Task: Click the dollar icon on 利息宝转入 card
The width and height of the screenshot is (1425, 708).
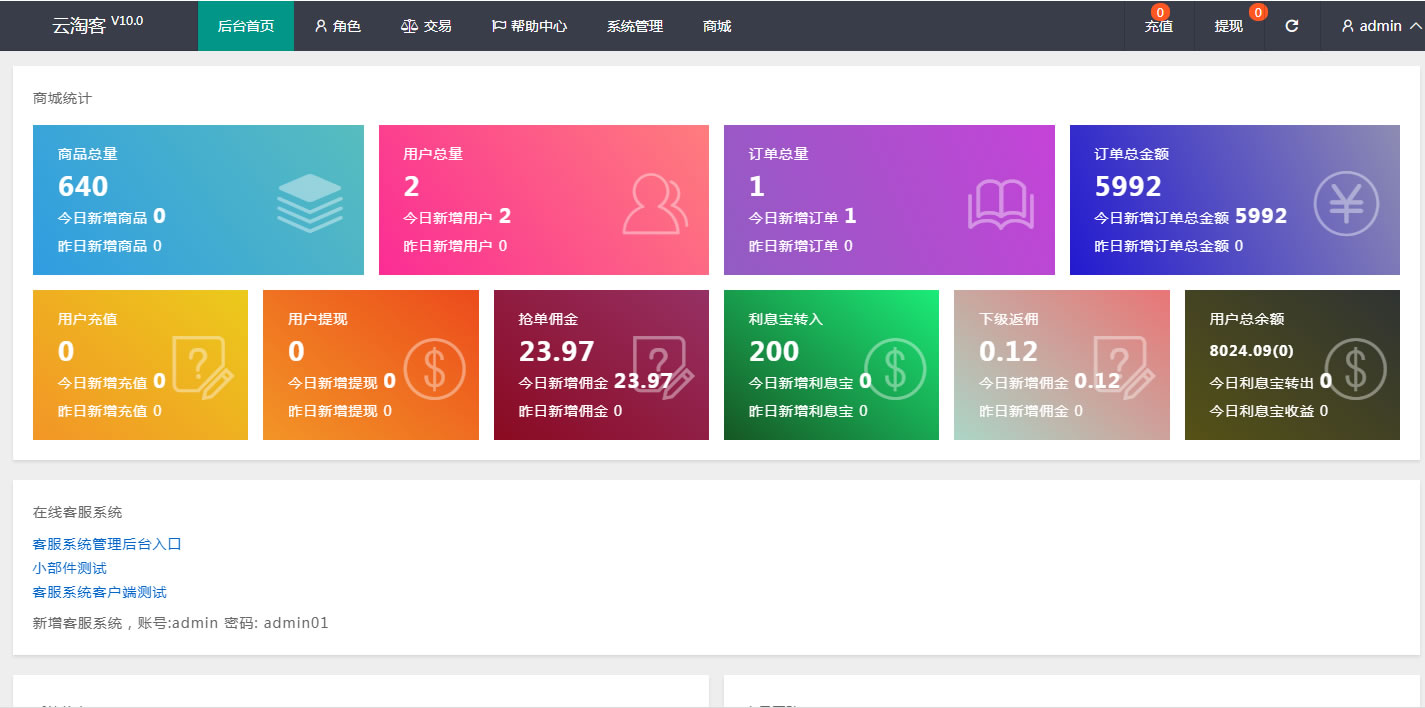Action: (895, 369)
